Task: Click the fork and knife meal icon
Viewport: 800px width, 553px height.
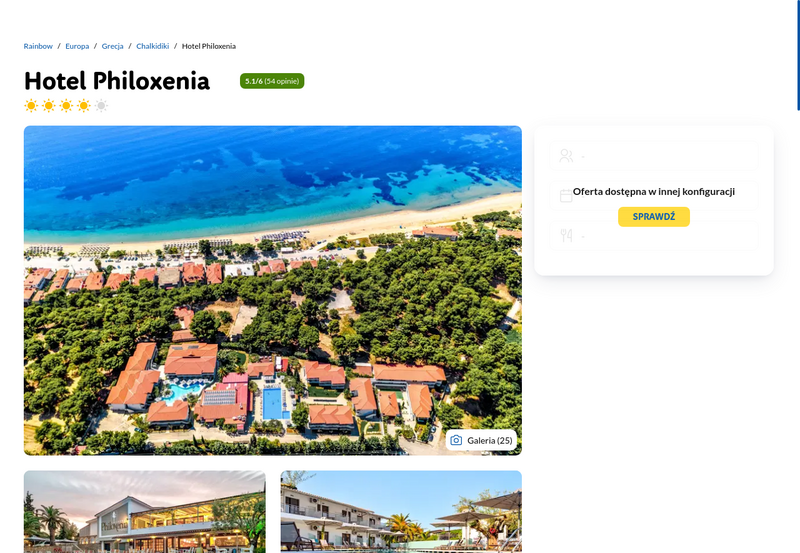Action: (x=566, y=235)
